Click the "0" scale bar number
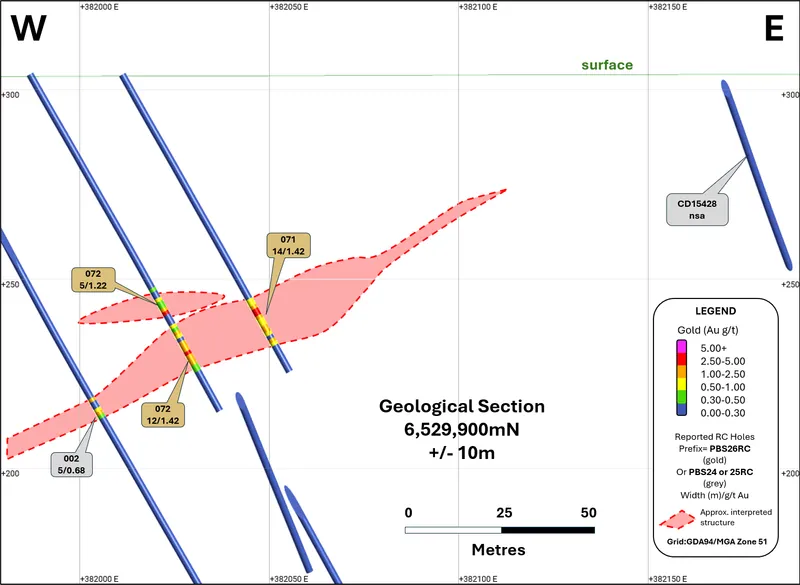 408,513
